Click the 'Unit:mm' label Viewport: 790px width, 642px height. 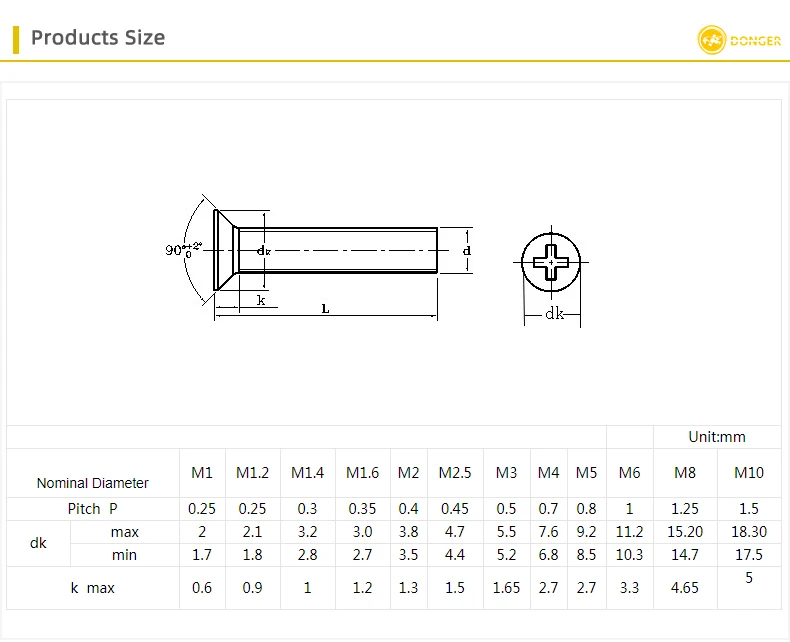716,437
